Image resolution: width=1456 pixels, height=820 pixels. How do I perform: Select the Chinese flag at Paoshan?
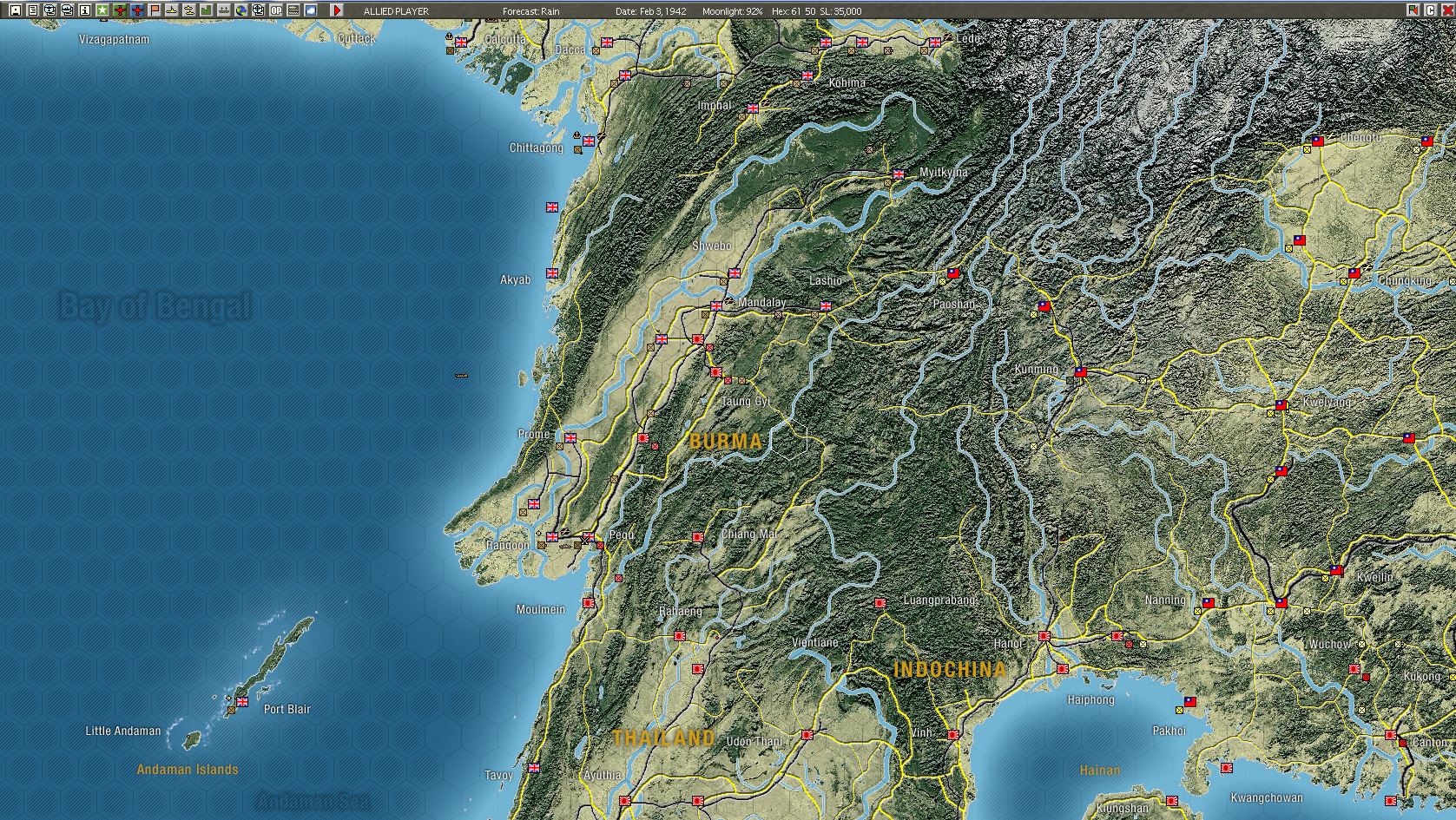pos(953,273)
